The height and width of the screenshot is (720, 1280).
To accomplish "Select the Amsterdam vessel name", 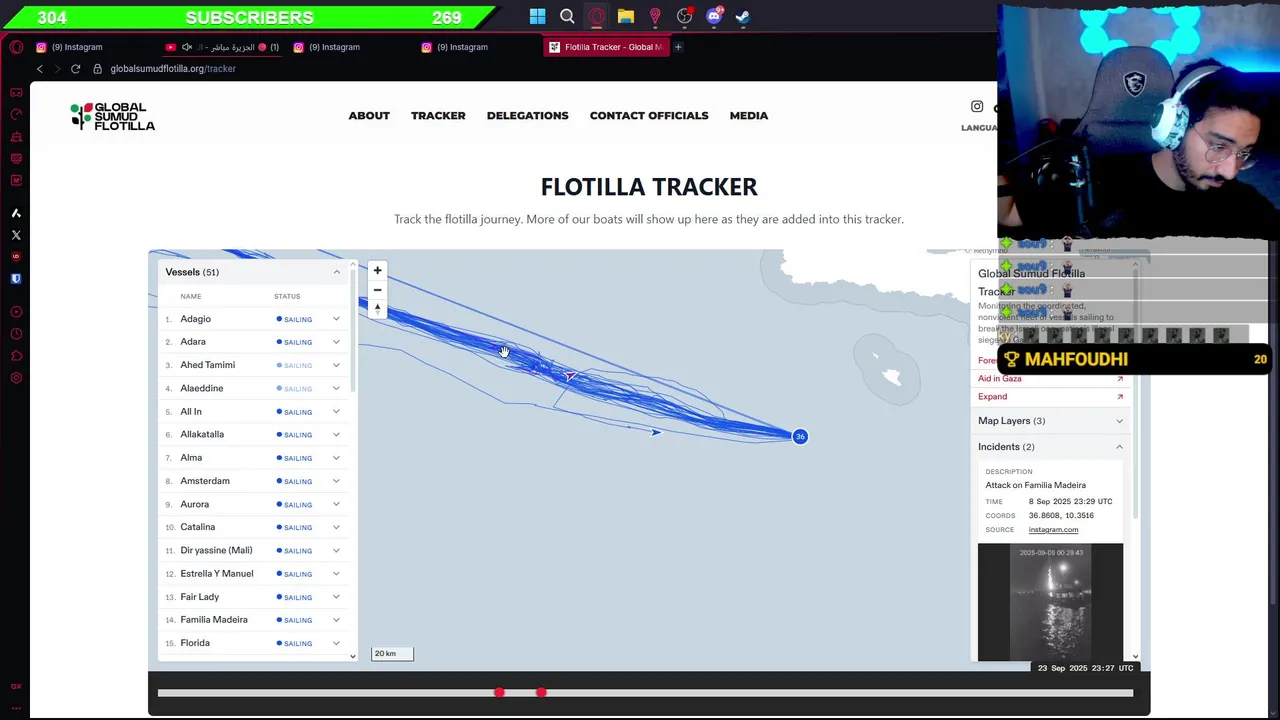I will point(205,481).
